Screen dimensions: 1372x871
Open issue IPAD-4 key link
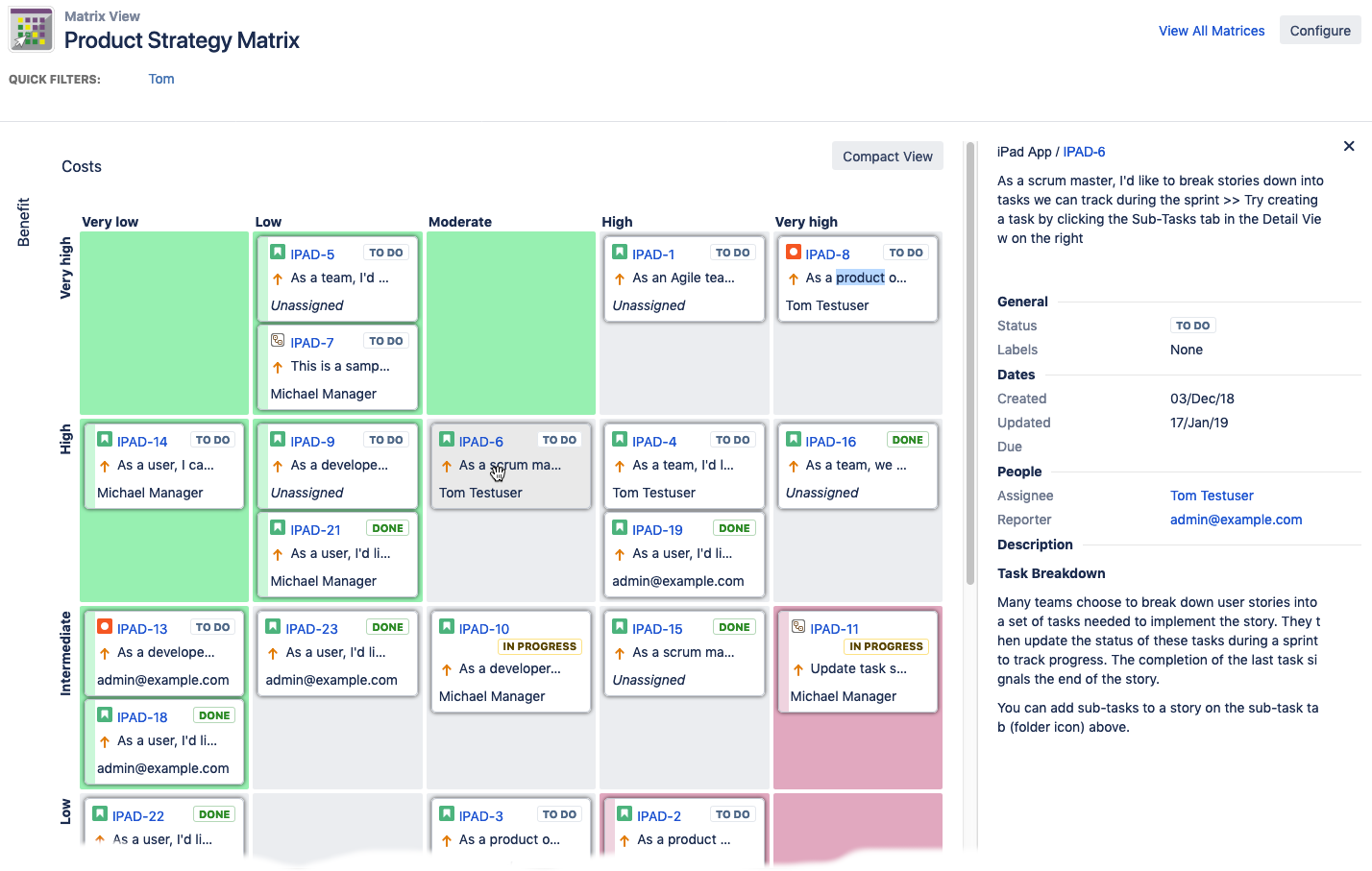(654, 442)
